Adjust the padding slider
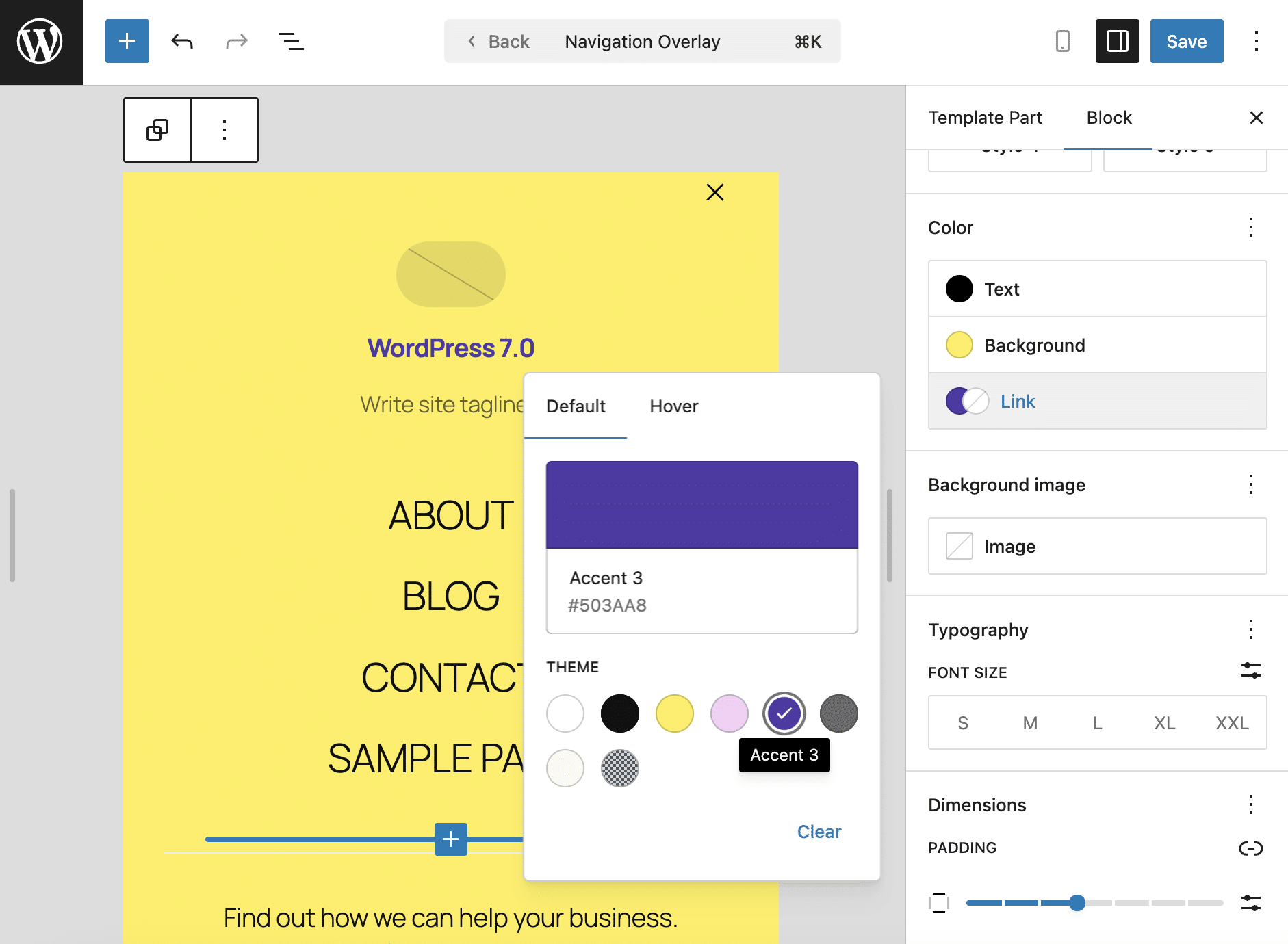The image size is (1288, 944). (1077, 903)
